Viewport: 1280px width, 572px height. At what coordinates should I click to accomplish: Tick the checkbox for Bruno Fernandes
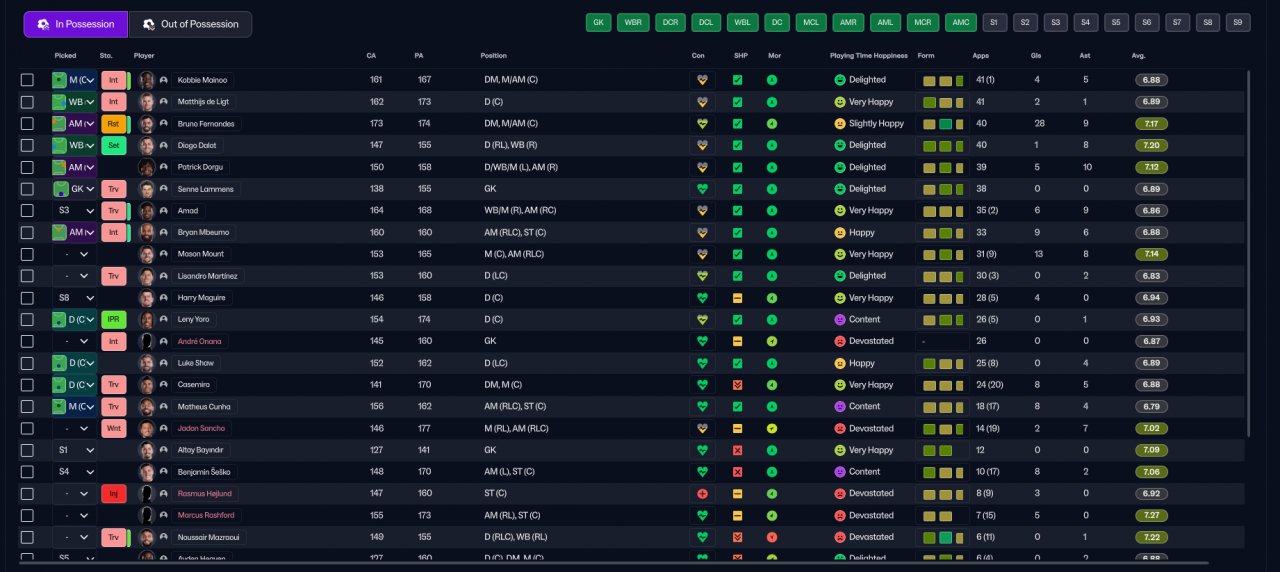point(27,124)
